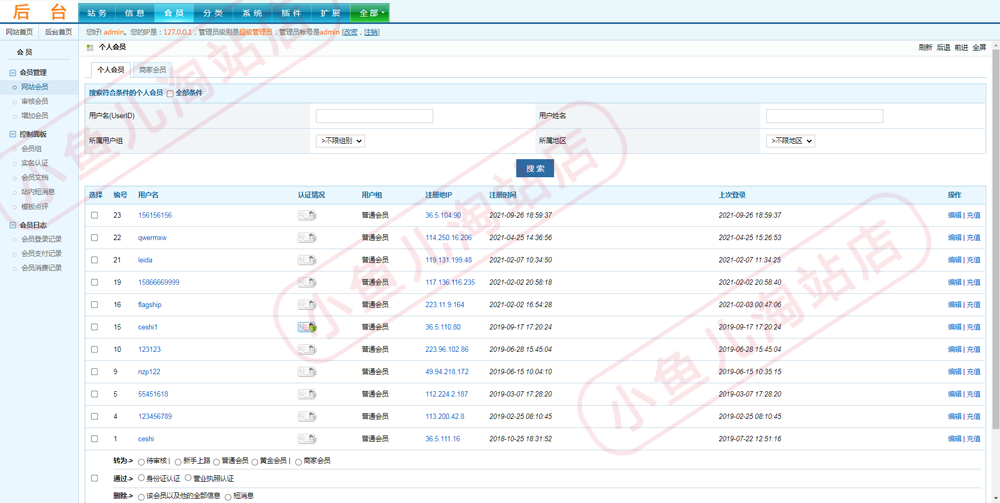Image resolution: width=1000 pixels, height=503 pixels.
Task: Switch to the 商家会员 tab
Action: pos(153,70)
